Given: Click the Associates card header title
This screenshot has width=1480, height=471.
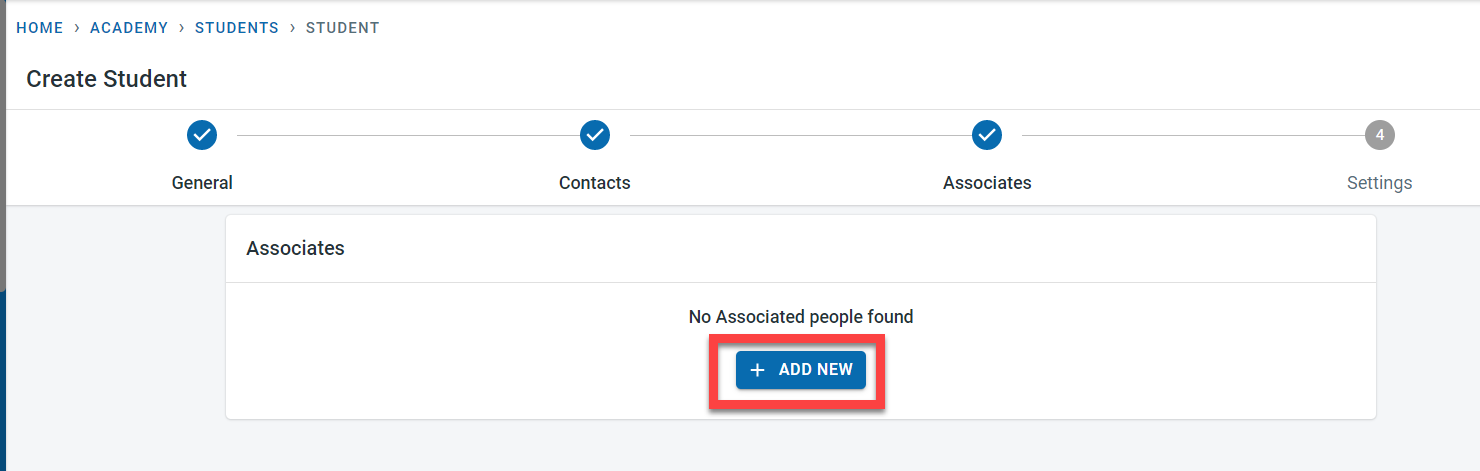Looking at the screenshot, I should pyautogui.click(x=295, y=249).
